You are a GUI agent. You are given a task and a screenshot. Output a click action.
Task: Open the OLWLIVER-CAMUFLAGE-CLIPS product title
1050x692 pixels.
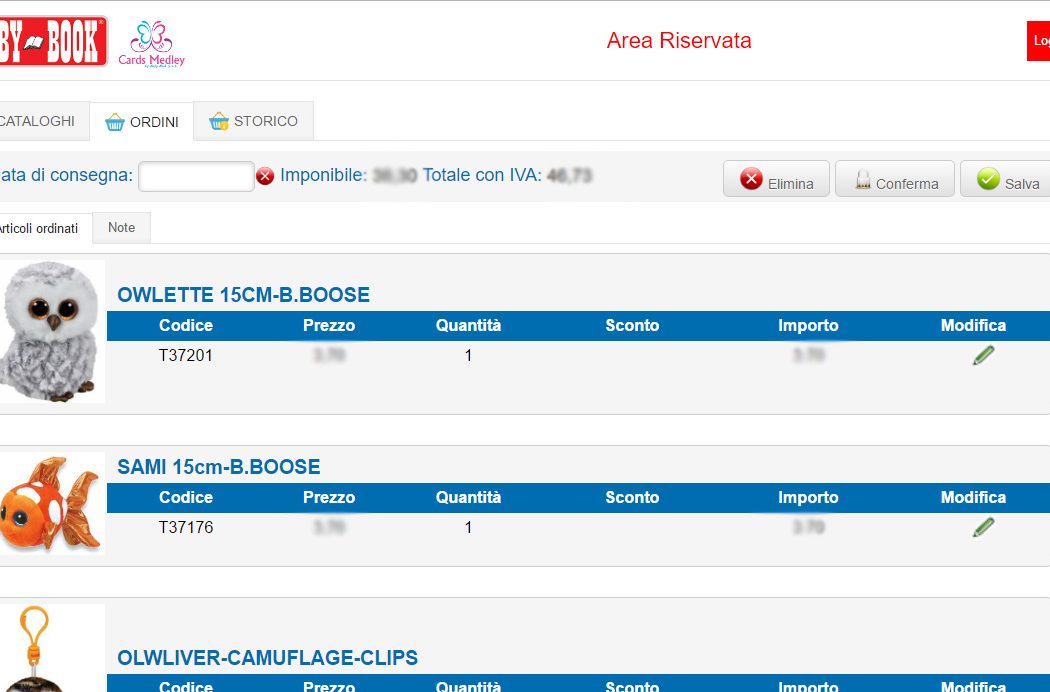pyautogui.click(x=267, y=658)
